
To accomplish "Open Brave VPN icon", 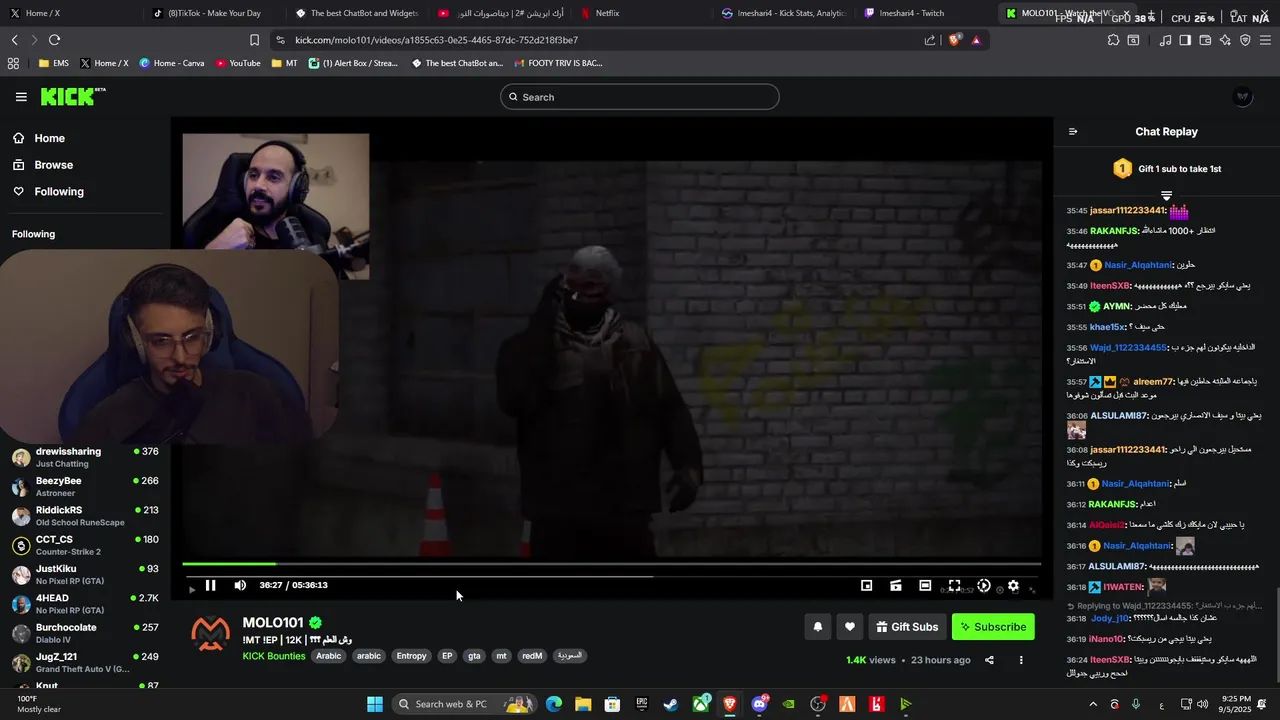I will click(1245, 40).
